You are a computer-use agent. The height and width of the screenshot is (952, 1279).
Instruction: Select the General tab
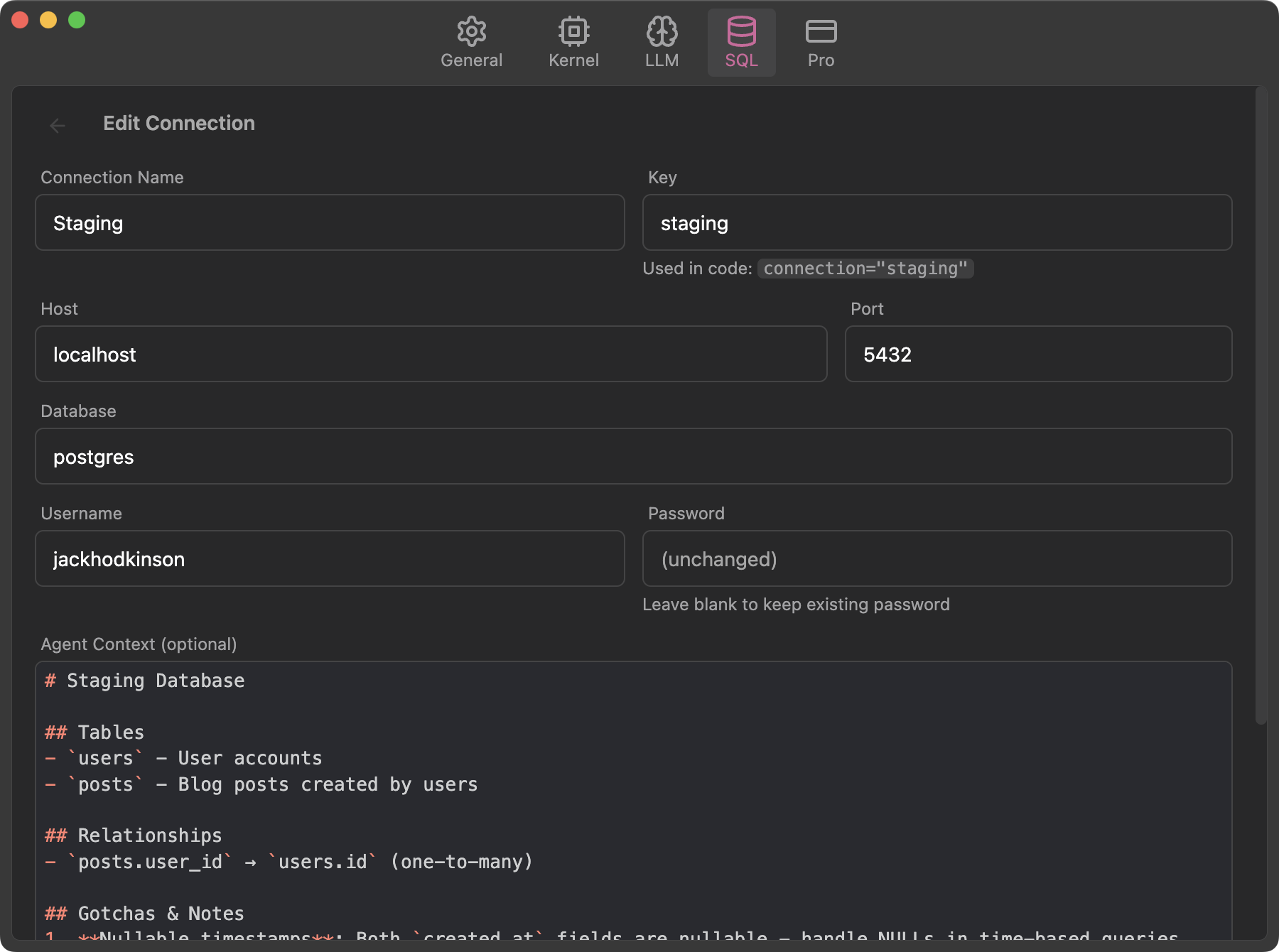(471, 43)
